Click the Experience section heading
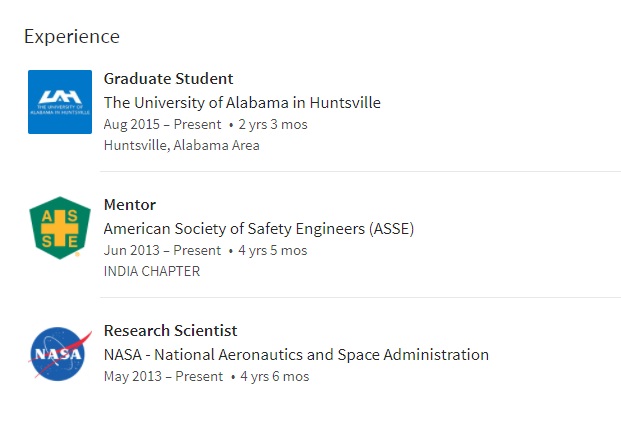The image size is (621, 422). 72,37
